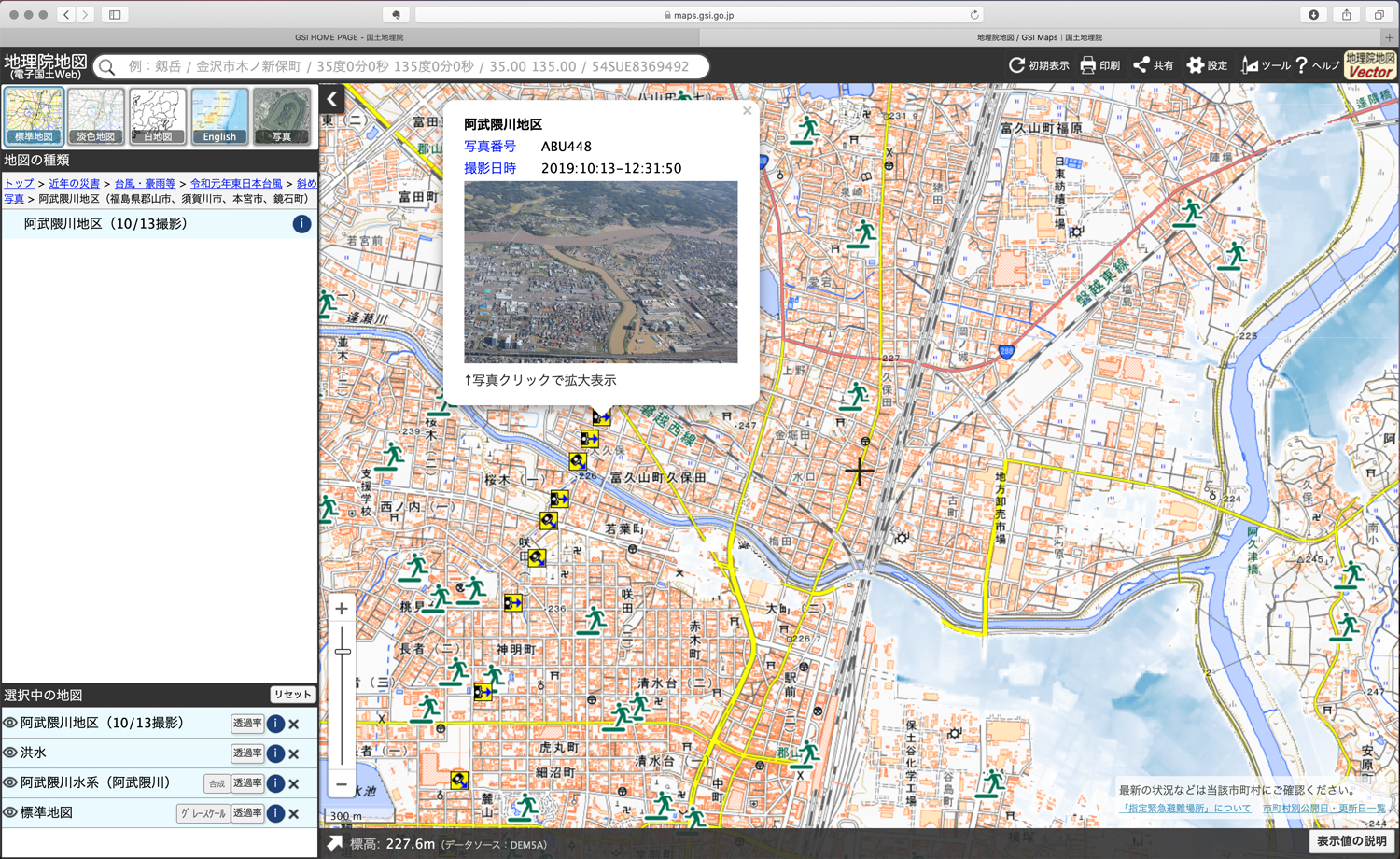The height and width of the screenshot is (859, 1400).
Task: Select the 標準地図 base map thumbnail
Action: tap(35, 116)
